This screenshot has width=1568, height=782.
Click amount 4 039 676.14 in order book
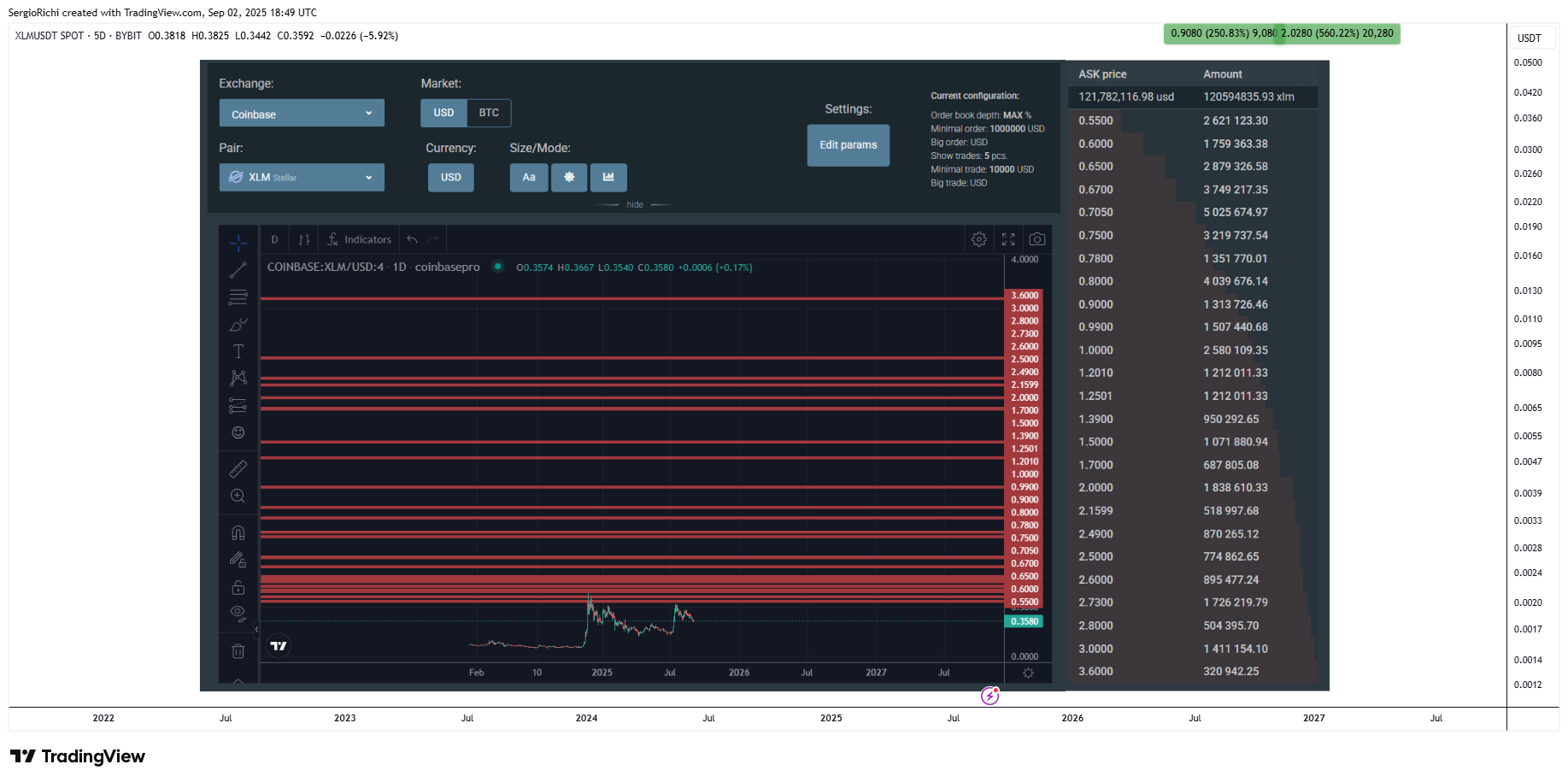tap(1236, 281)
